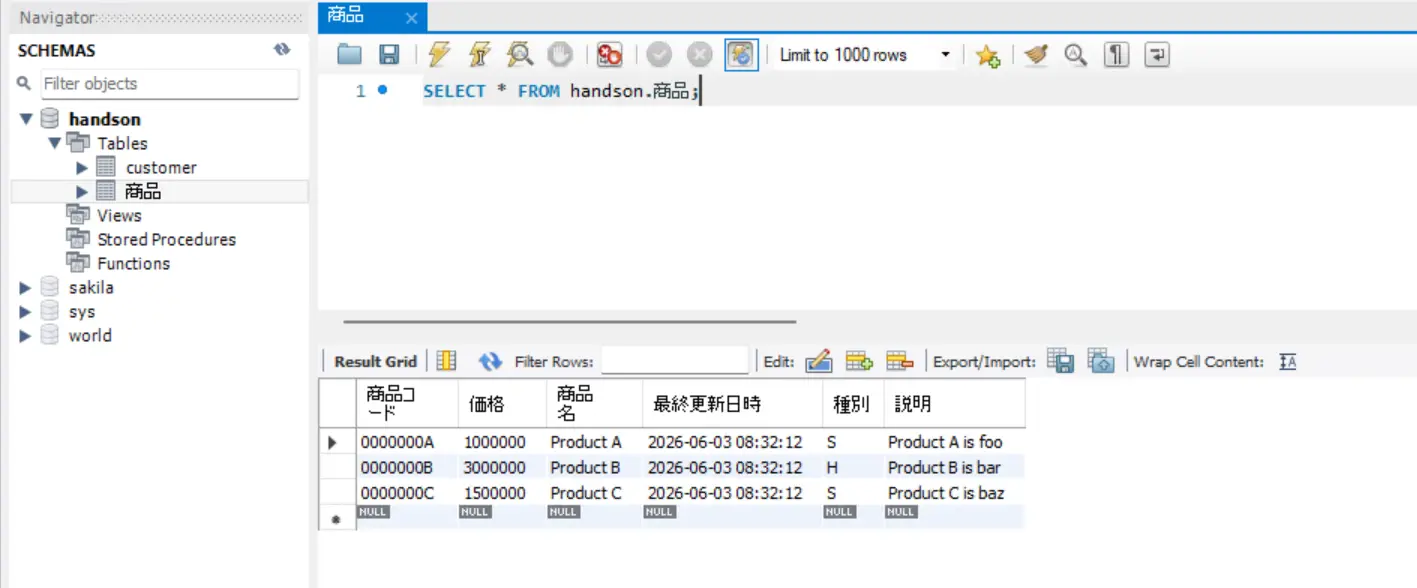Click the SELECT query line in editor

(562, 91)
